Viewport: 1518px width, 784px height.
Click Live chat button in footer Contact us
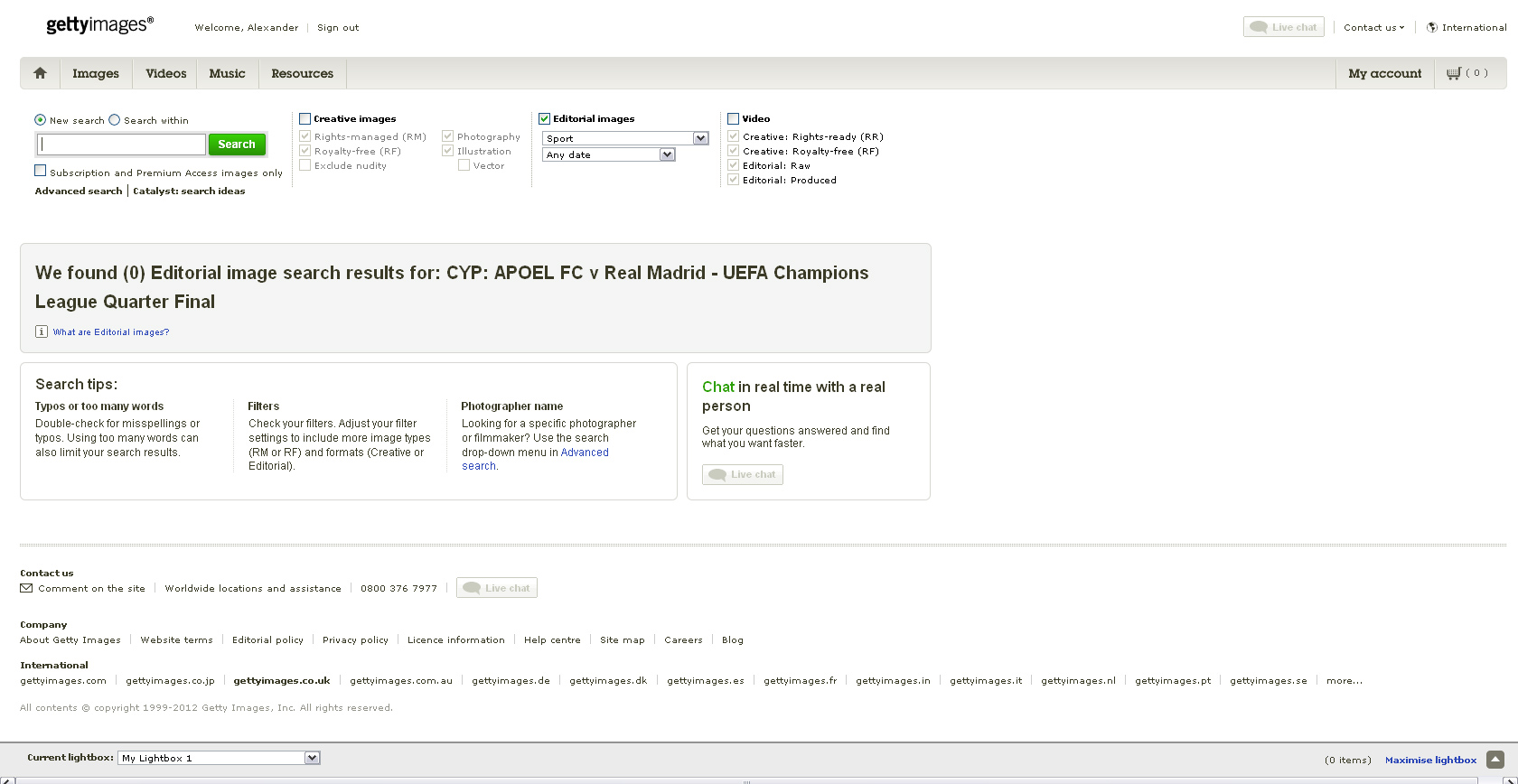(x=497, y=588)
